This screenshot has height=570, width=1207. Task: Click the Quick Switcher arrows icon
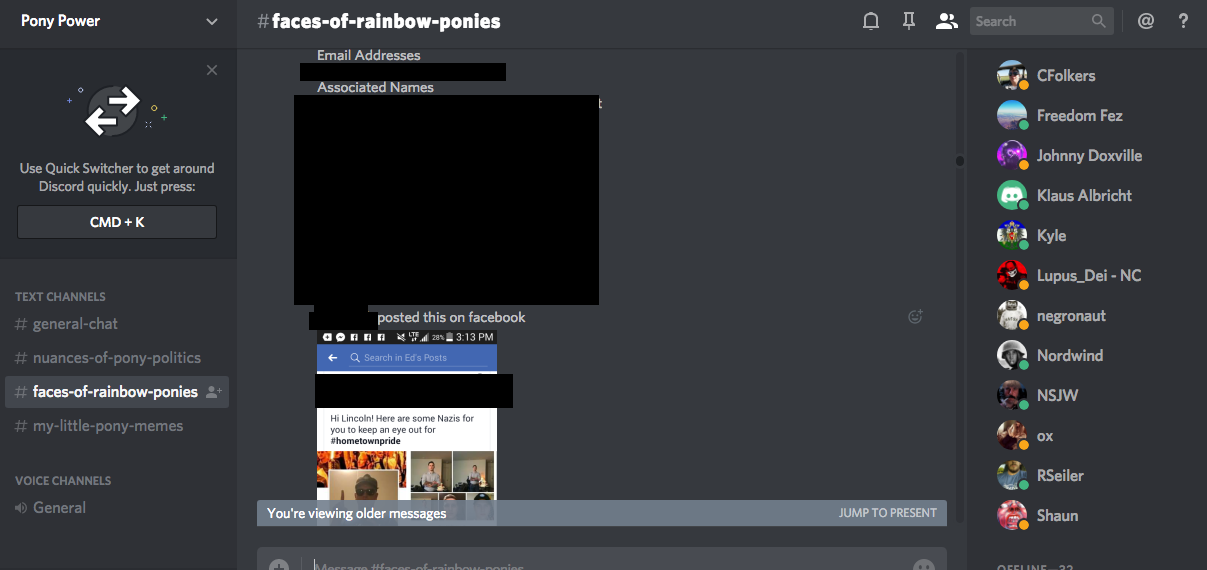(x=112, y=111)
